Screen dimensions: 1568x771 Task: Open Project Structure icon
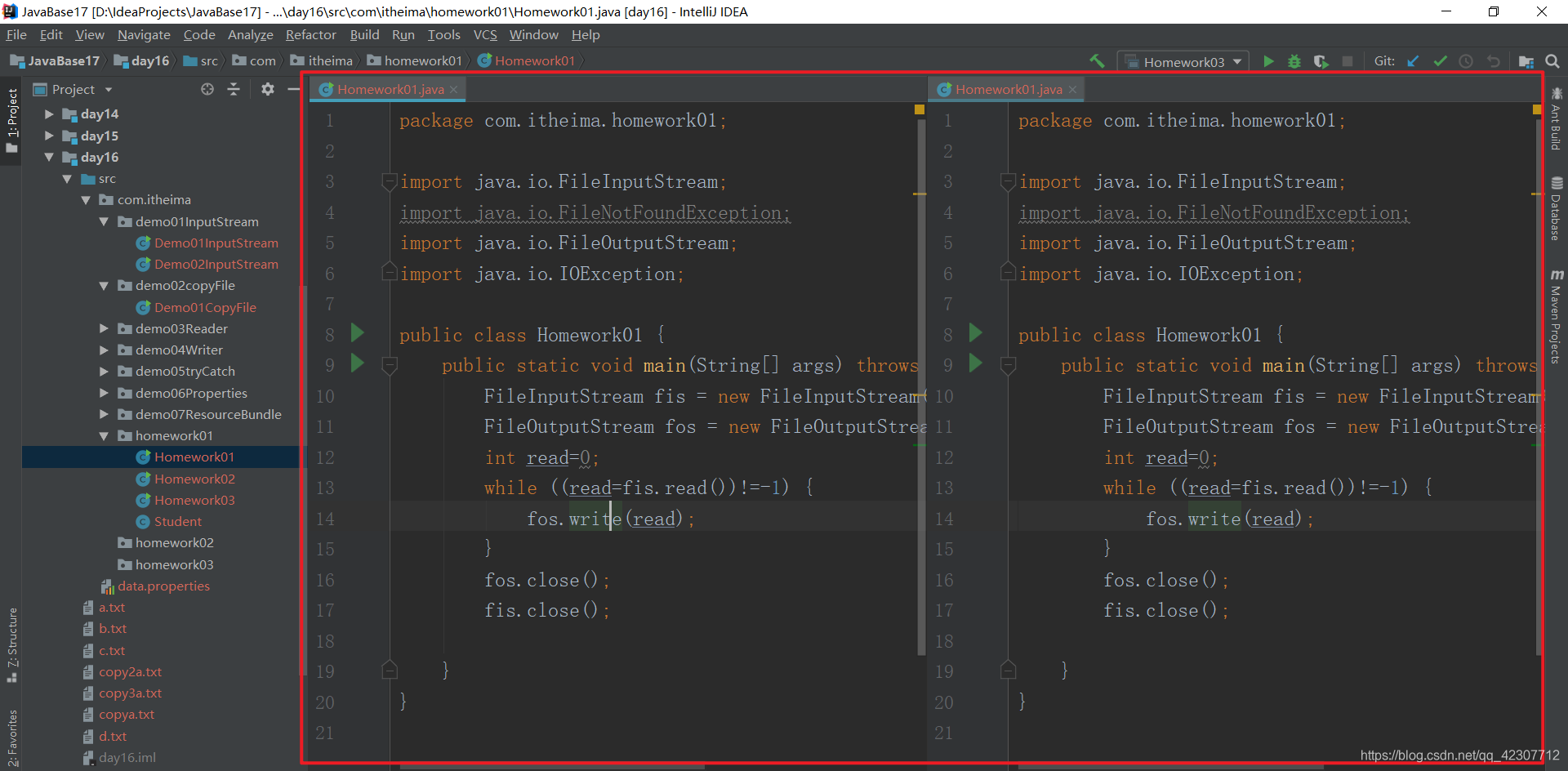pos(1526,61)
